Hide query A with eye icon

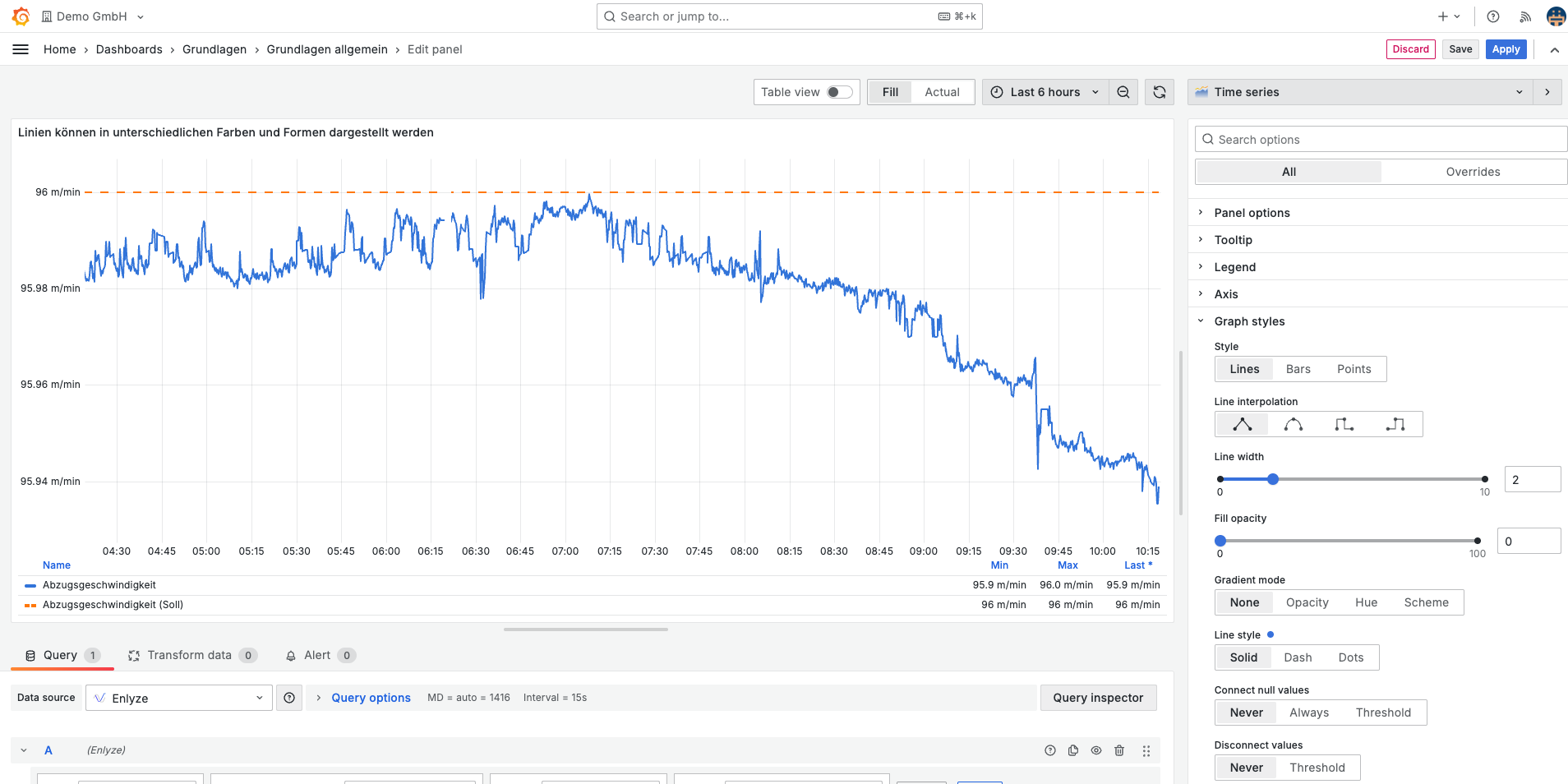[1095, 750]
